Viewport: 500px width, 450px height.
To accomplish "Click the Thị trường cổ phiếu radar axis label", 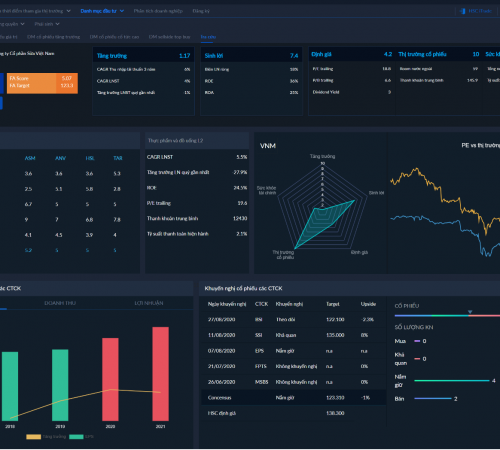I will 283,255.
